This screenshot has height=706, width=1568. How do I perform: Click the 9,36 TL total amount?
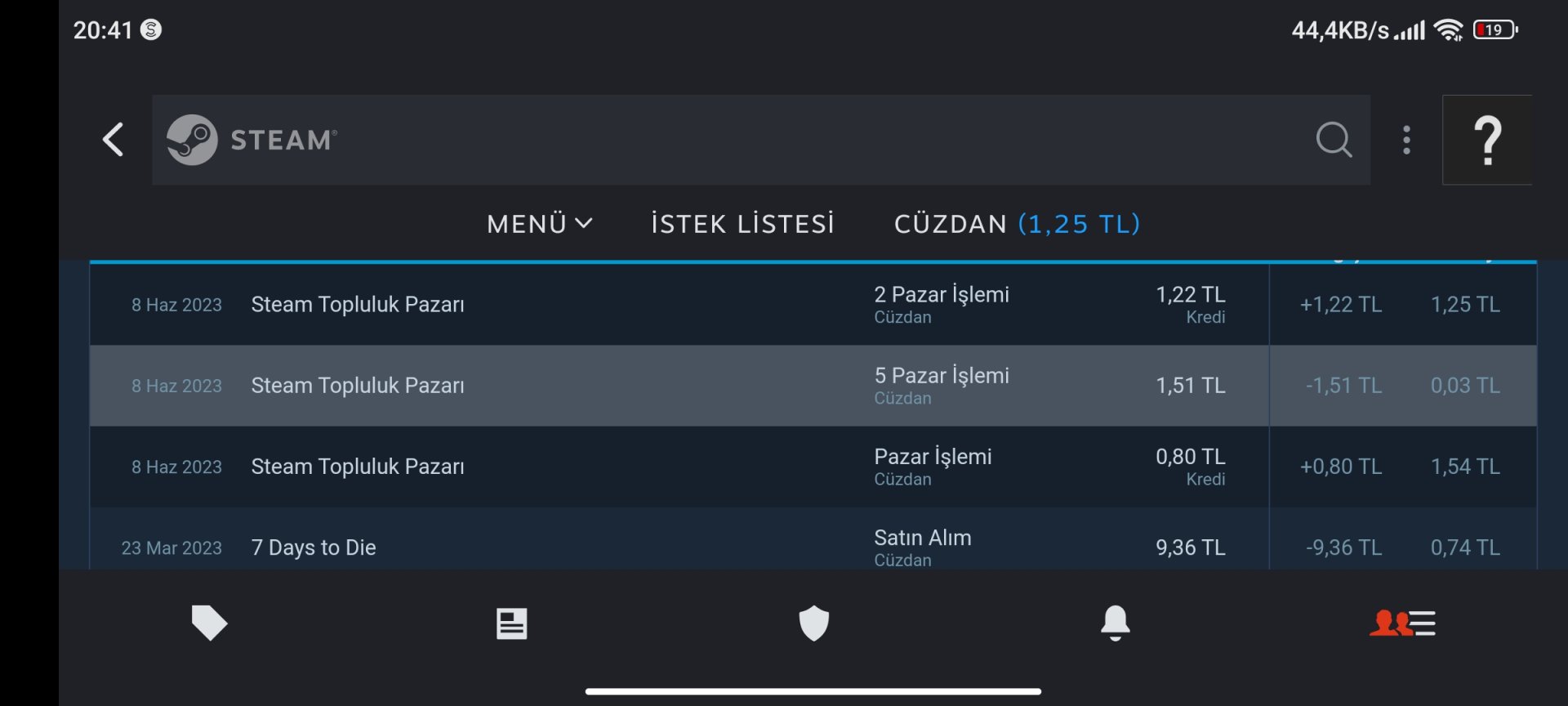[x=1191, y=547]
